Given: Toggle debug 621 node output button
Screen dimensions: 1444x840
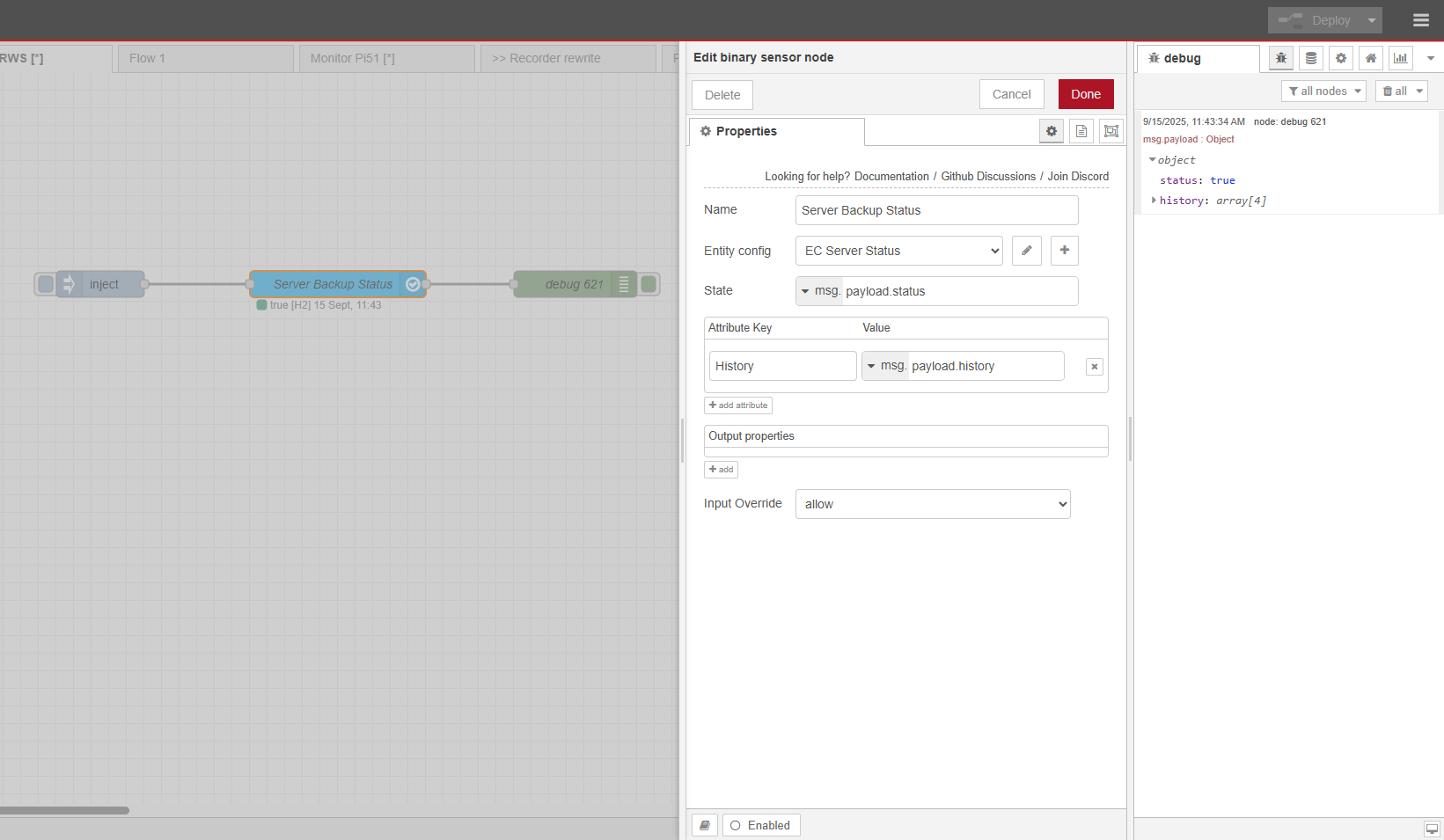Looking at the screenshot, I should pos(649,284).
